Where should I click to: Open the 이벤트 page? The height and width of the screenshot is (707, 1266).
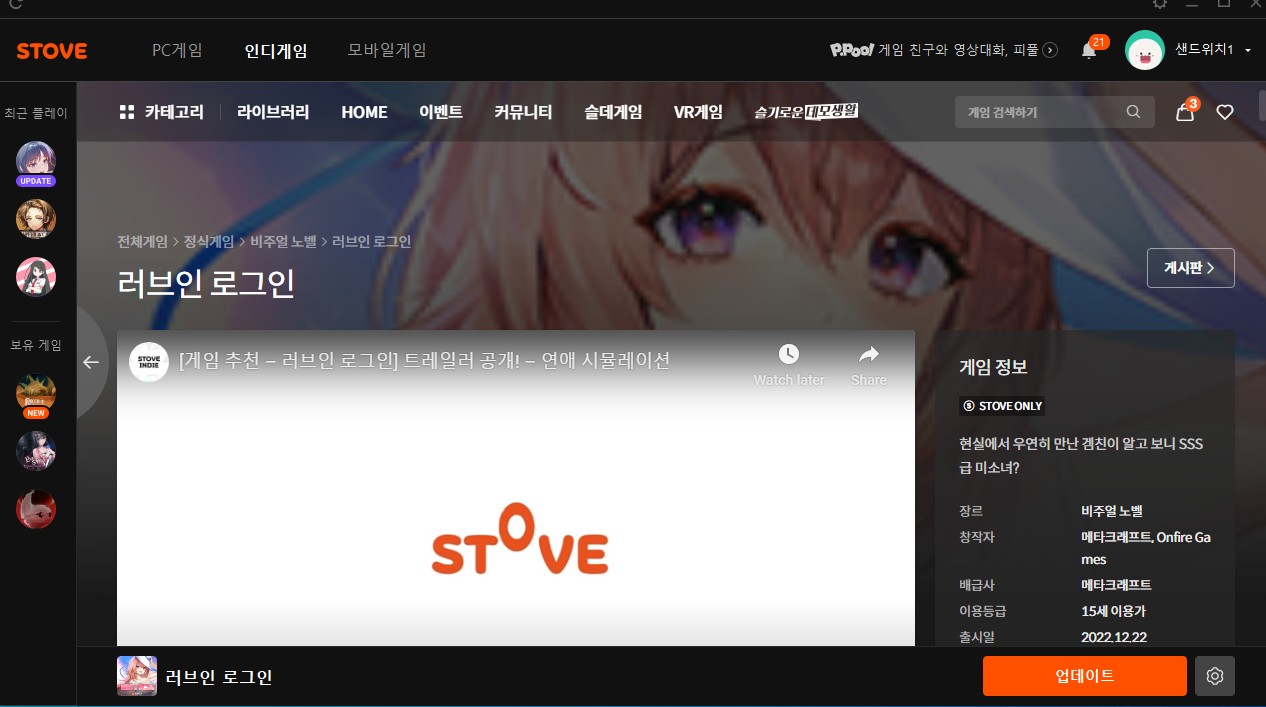tap(441, 112)
